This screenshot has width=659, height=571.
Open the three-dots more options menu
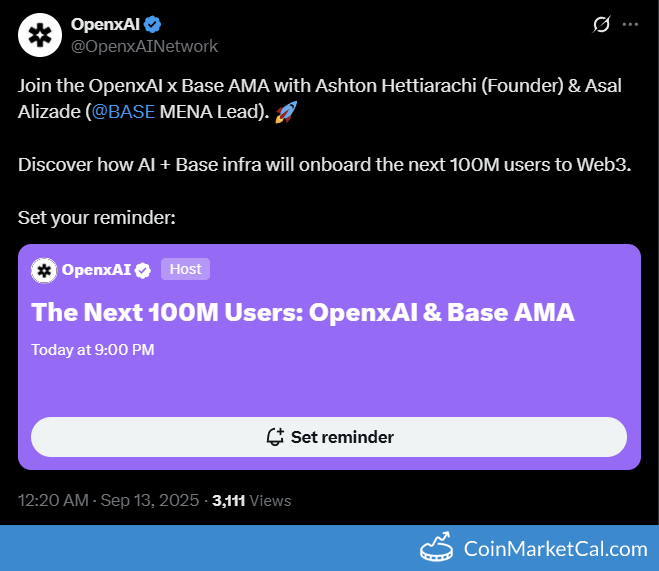tap(630, 24)
